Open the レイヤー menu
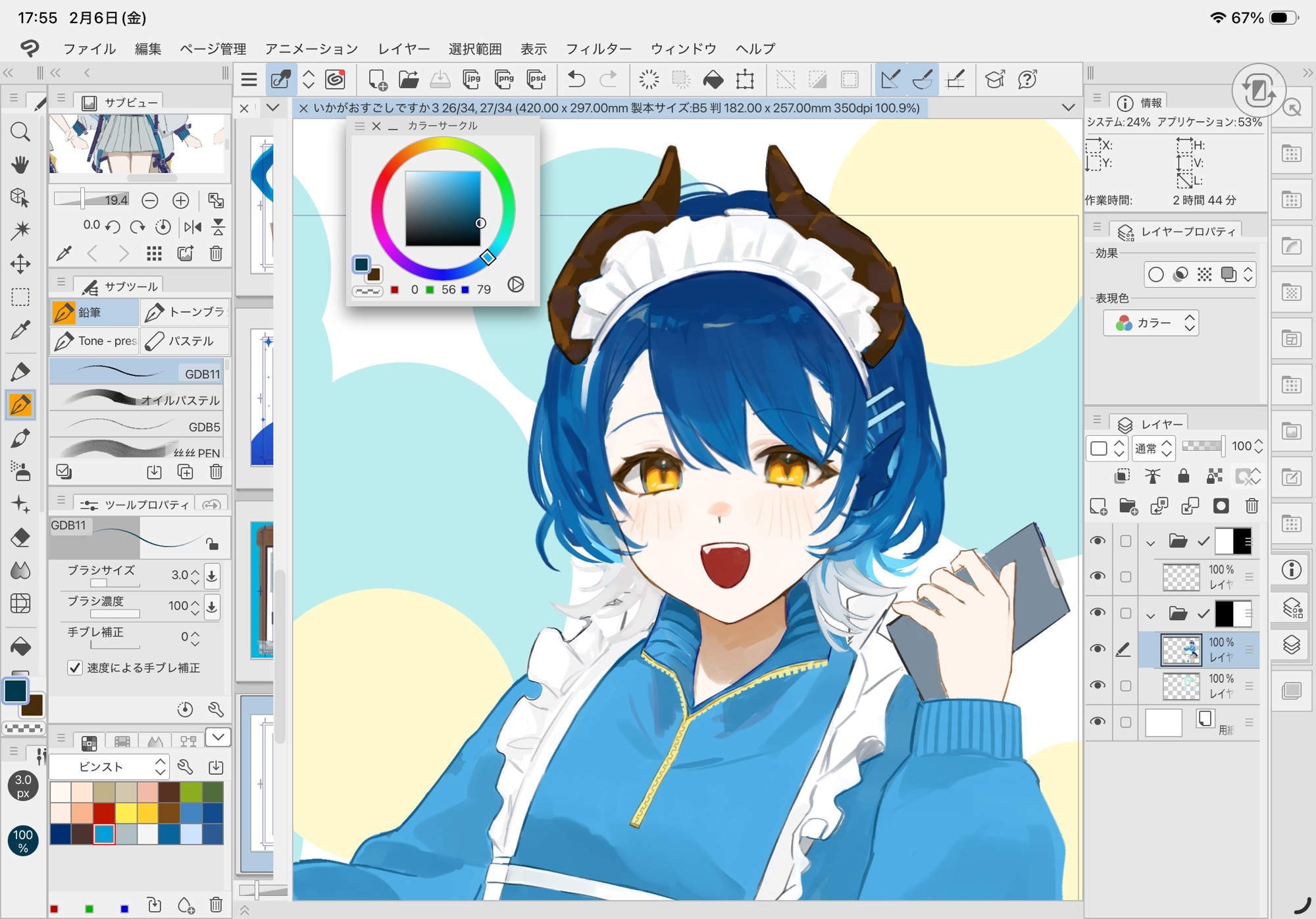 (403, 49)
